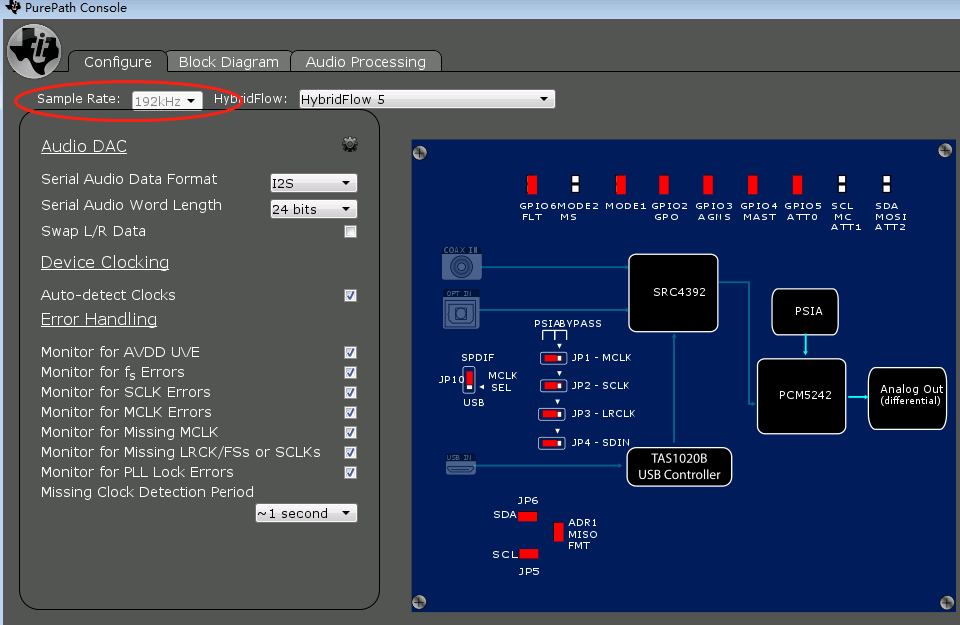Click the USB IN connector icon
This screenshot has height=625, width=960.
460,464
